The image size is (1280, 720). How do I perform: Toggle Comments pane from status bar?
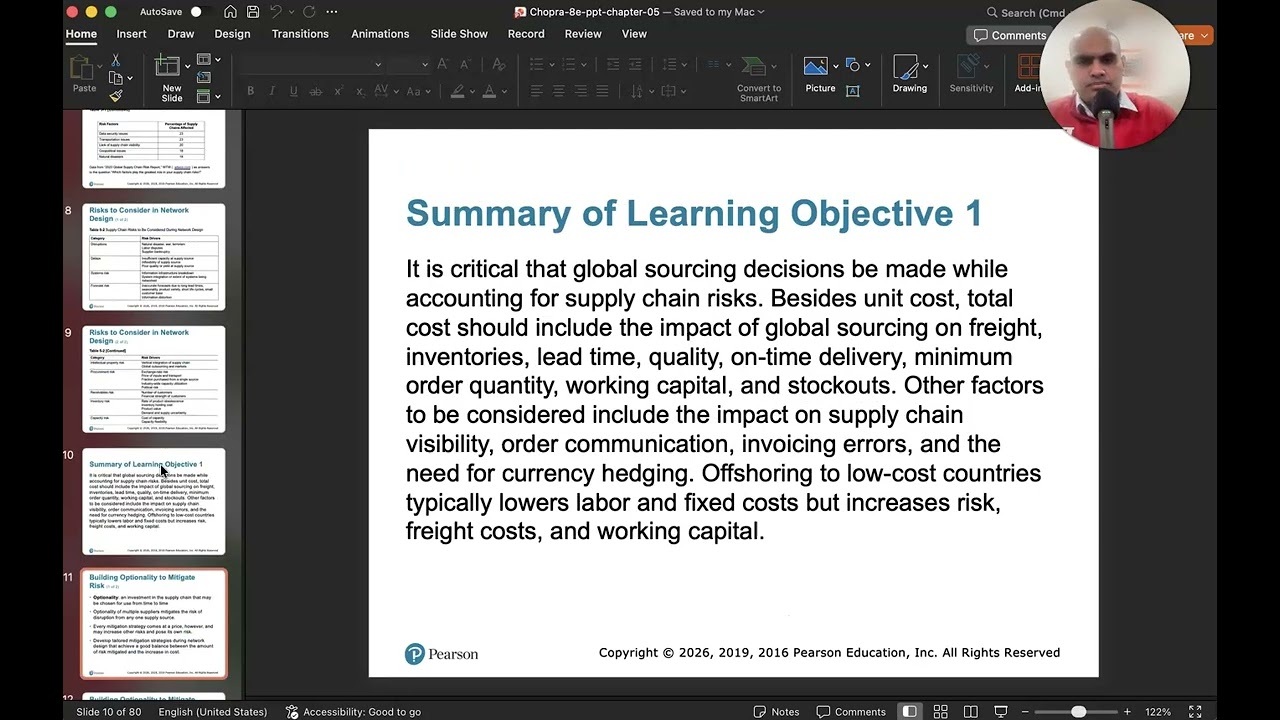[x=852, y=712]
